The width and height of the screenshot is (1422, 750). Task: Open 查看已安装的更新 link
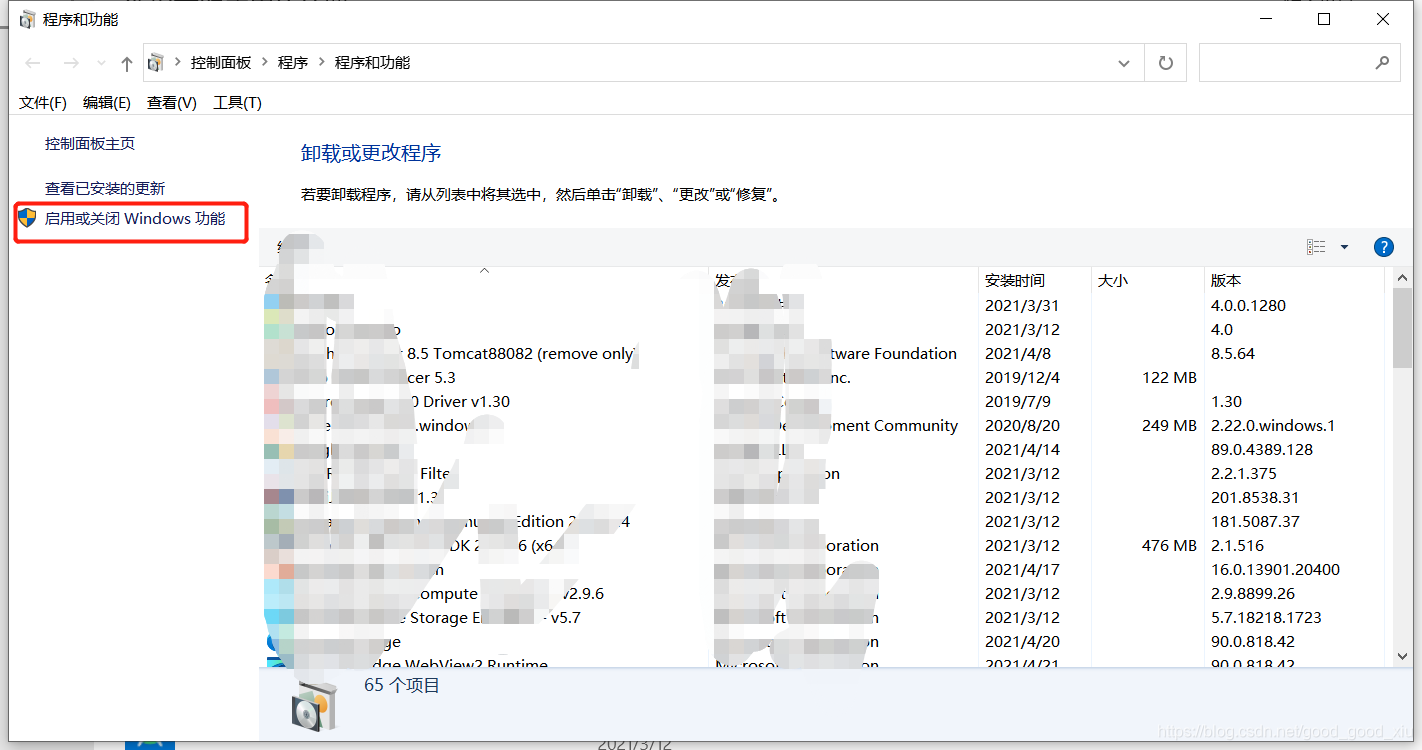coord(105,188)
